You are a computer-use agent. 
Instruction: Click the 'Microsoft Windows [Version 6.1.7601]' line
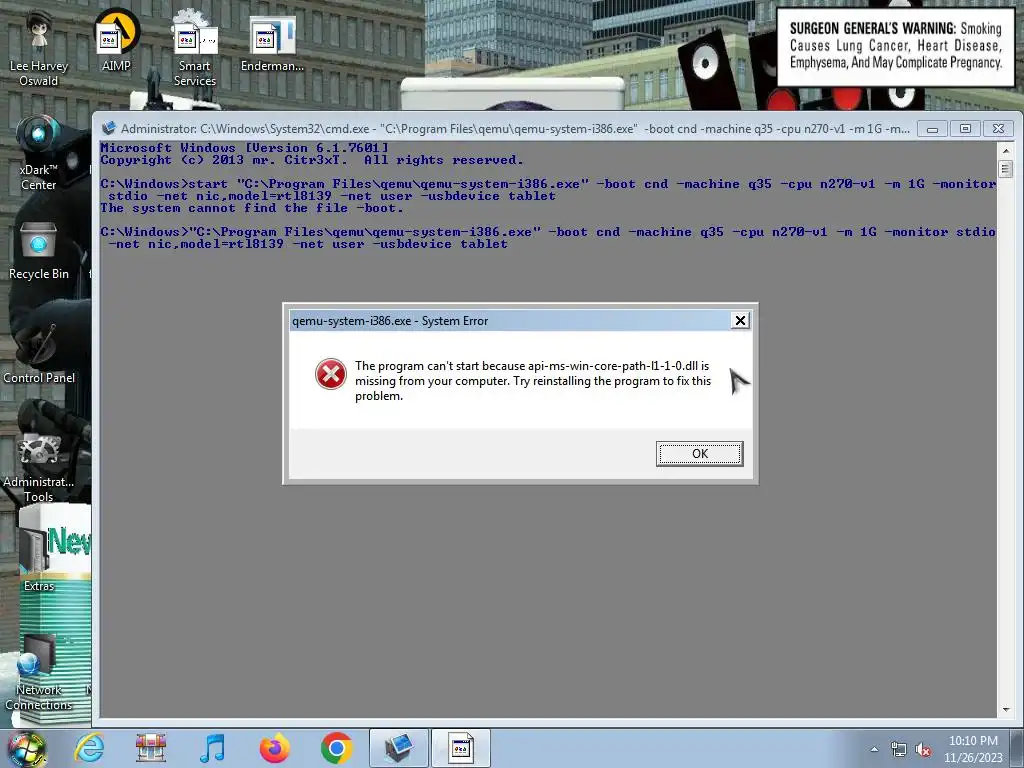pyautogui.click(x=244, y=148)
